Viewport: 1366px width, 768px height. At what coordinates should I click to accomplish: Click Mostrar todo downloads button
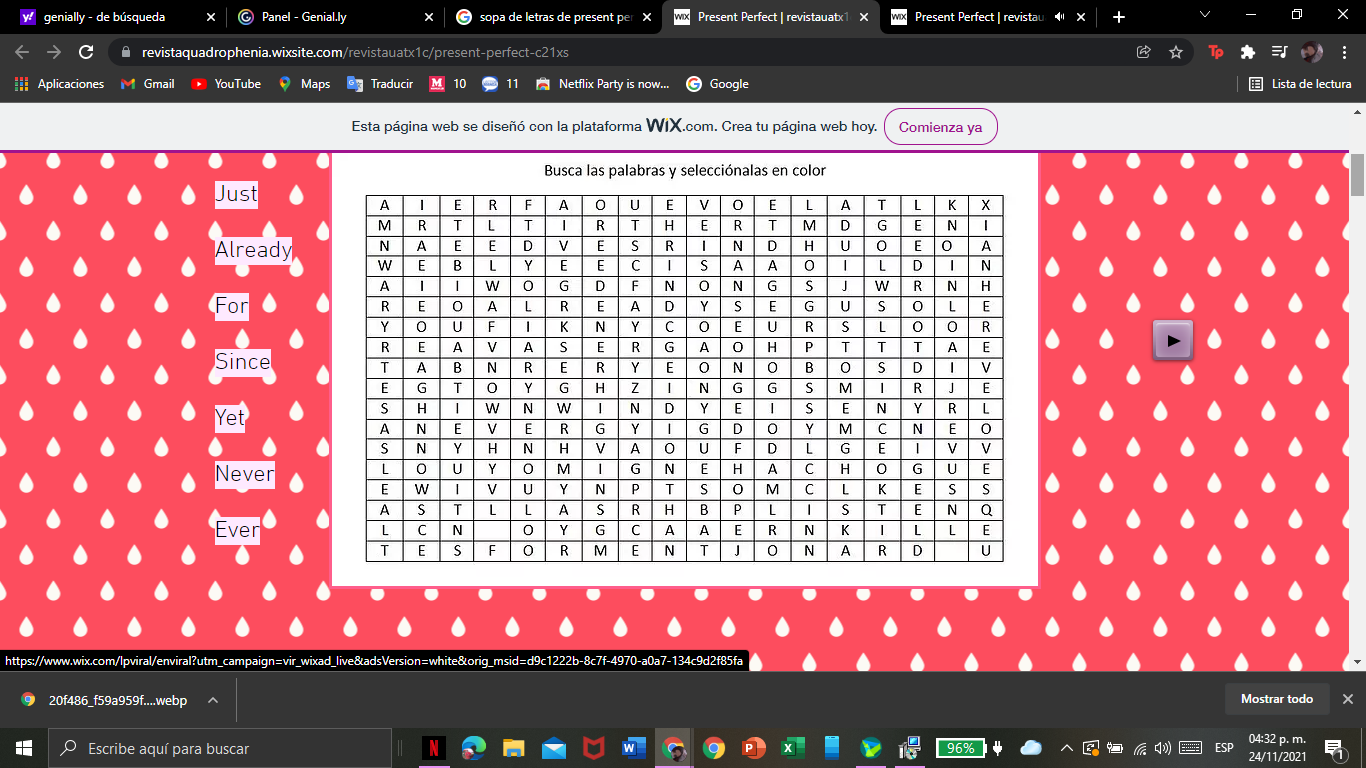coord(1277,699)
